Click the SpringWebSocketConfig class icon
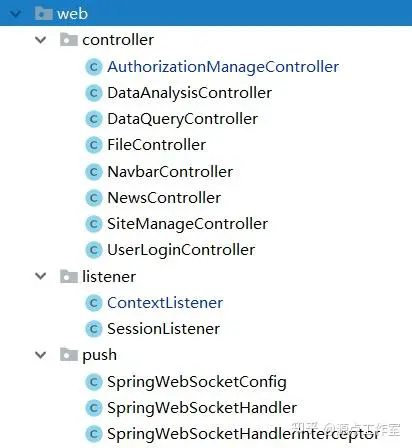The height and width of the screenshot is (448, 412). point(94,382)
